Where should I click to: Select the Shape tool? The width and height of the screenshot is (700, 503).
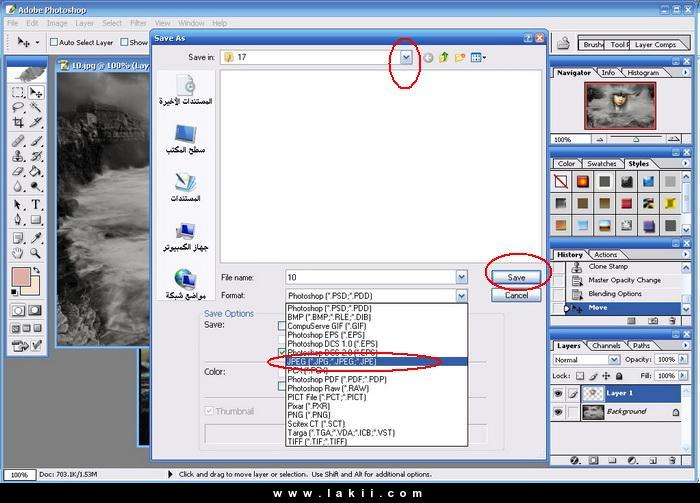[x=36, y=220]
